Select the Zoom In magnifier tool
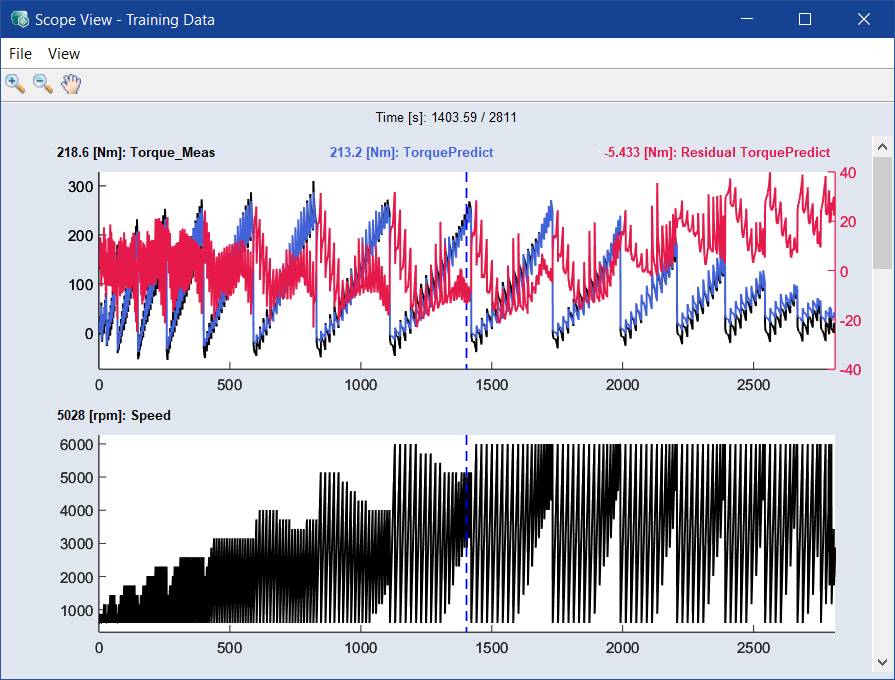The width and height of the screenshot is (895, 680). coord(15,84)
